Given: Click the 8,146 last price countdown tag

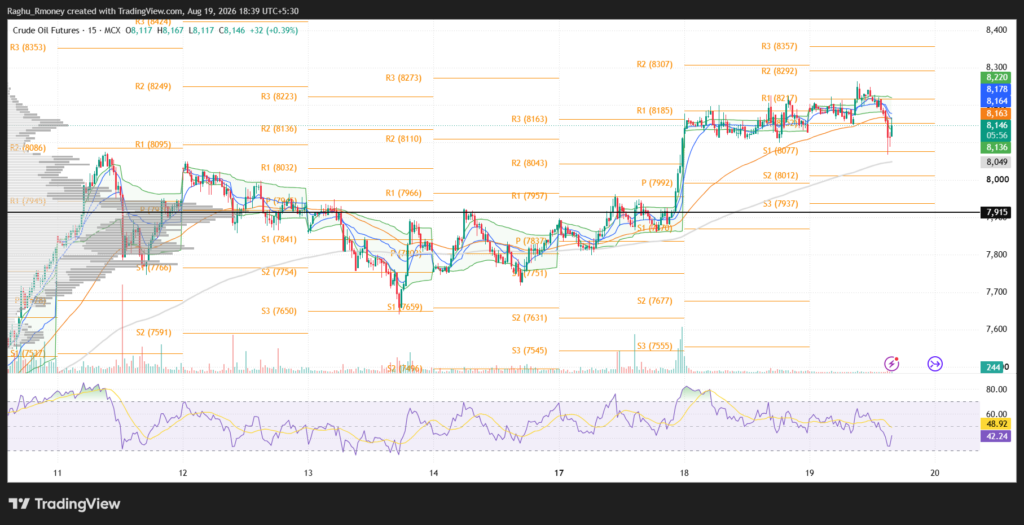Looking at the screenshot, I should [x=996, y=130].
